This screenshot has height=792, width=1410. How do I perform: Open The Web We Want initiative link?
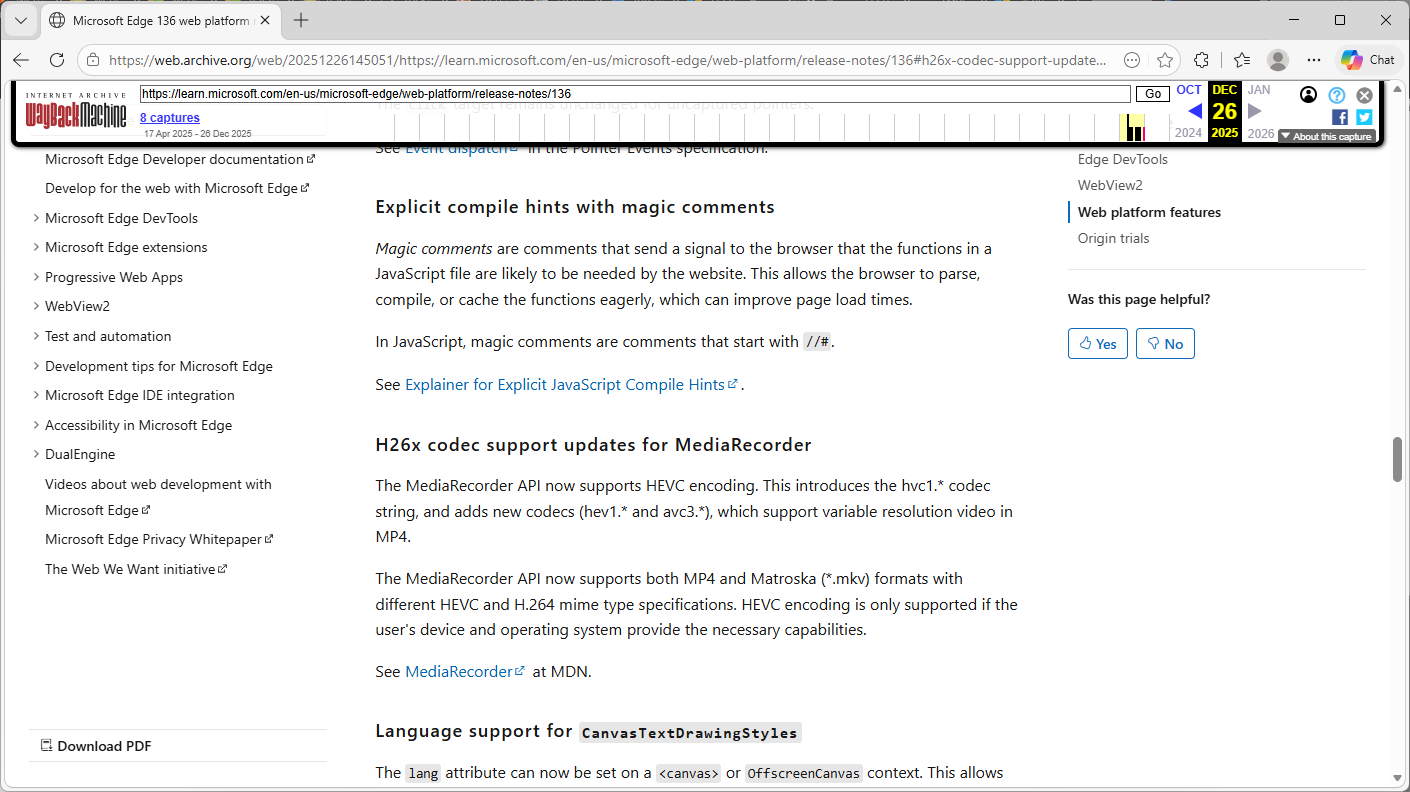136,569
